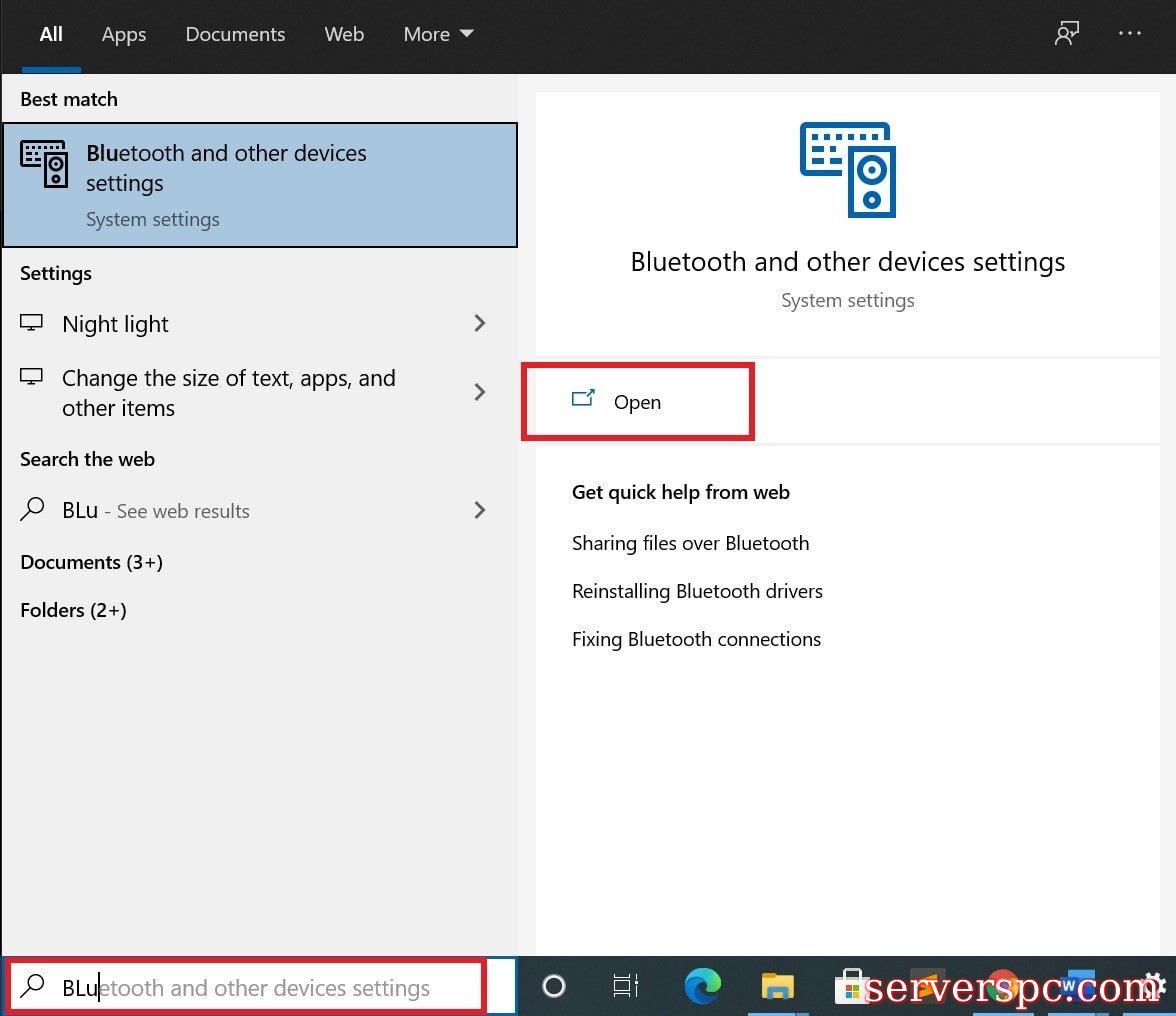Image resolution: width=1176 pixels, height=1016 pixels.
Task: Open Sharing files over Bluetooth link
Action: pyautogui.click(x=690, y=543)
